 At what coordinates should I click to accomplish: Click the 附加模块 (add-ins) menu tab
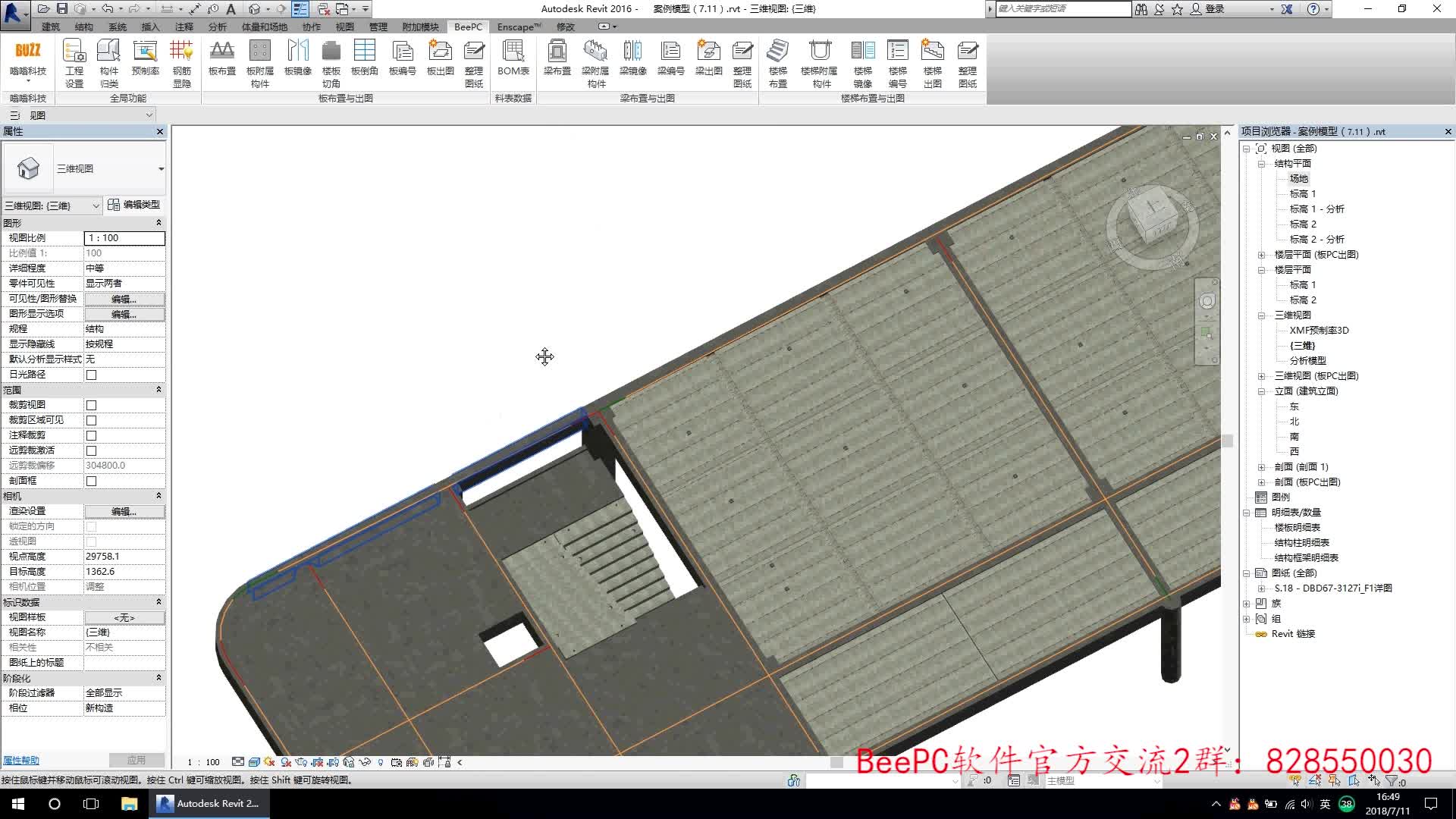[x=418, y=27]
